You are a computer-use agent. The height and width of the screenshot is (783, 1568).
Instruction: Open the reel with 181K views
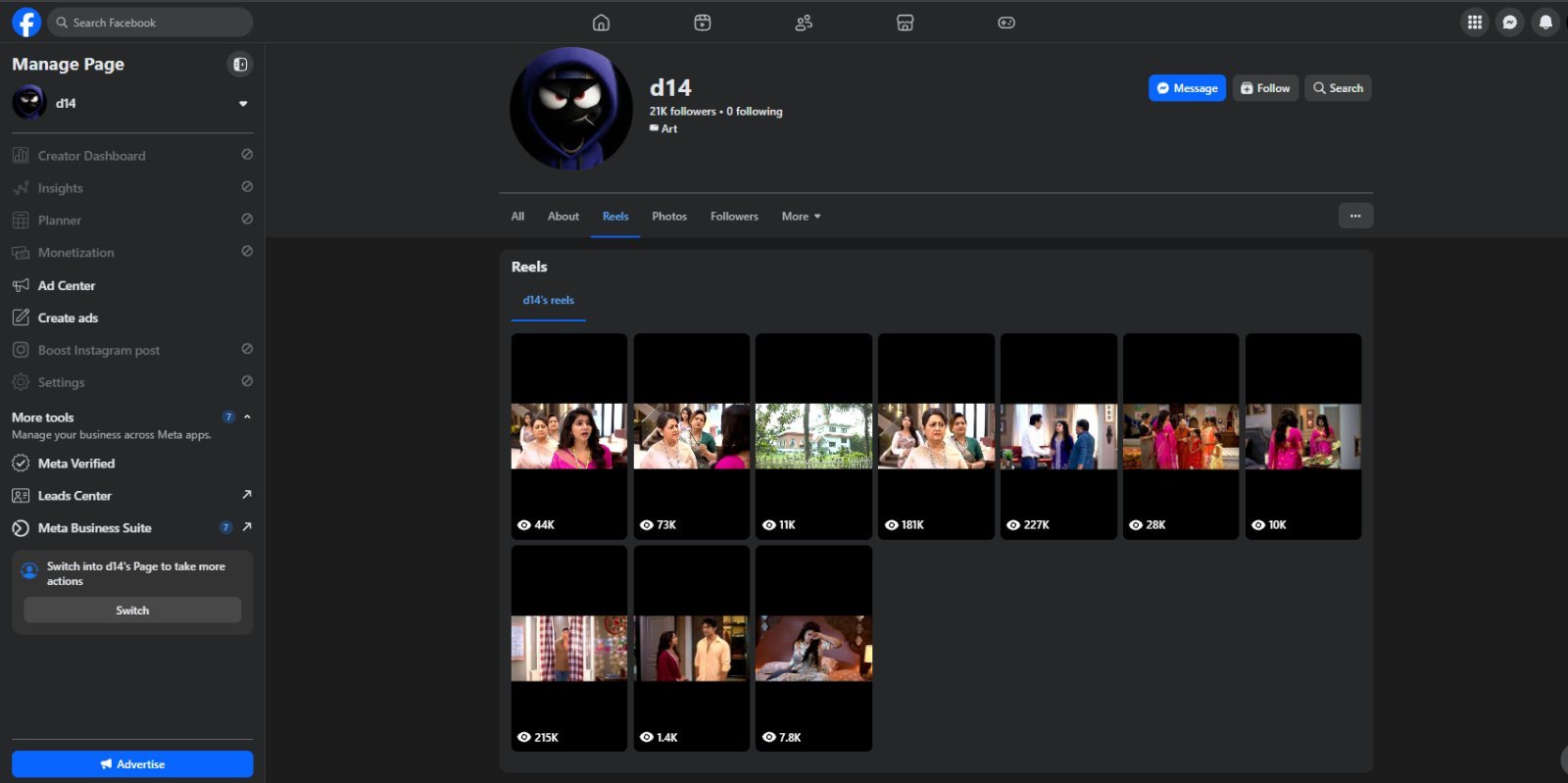[x=936, y=436]
